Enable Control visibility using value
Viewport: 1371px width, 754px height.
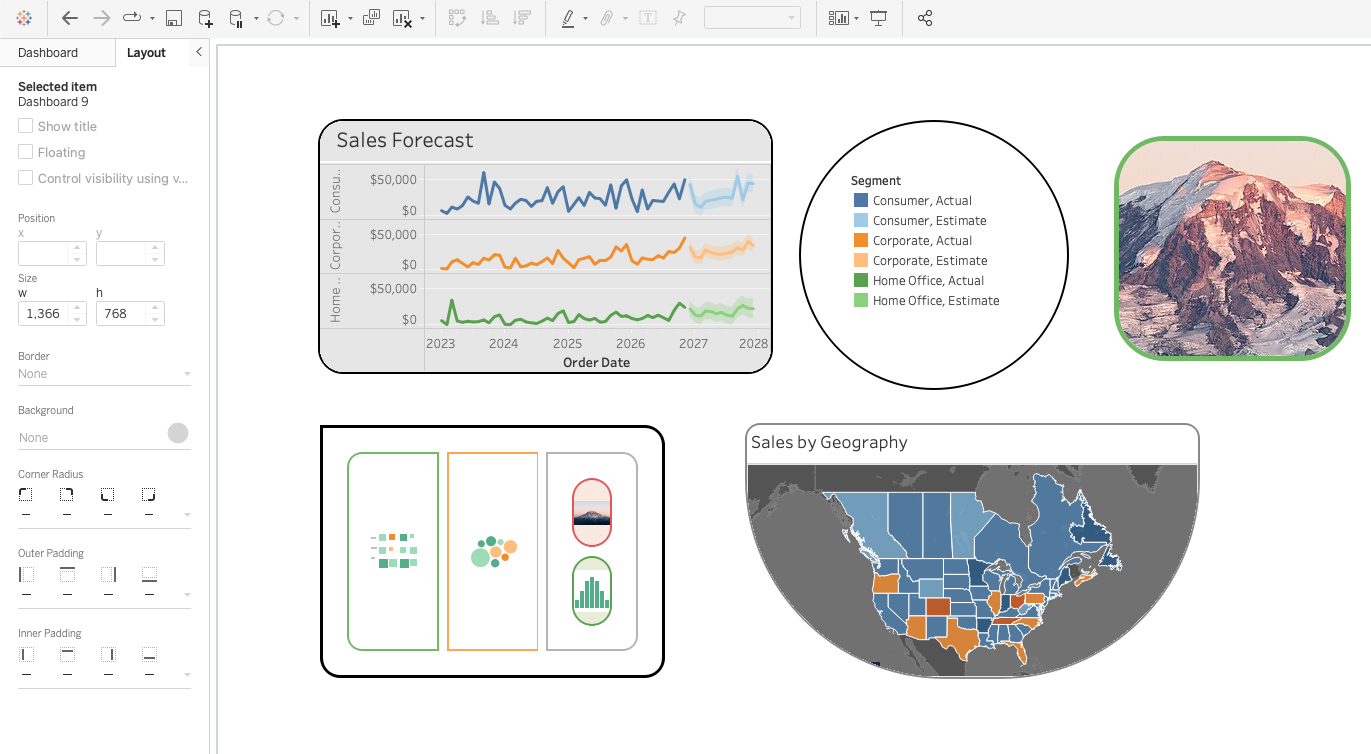click(x=25, y=178)
